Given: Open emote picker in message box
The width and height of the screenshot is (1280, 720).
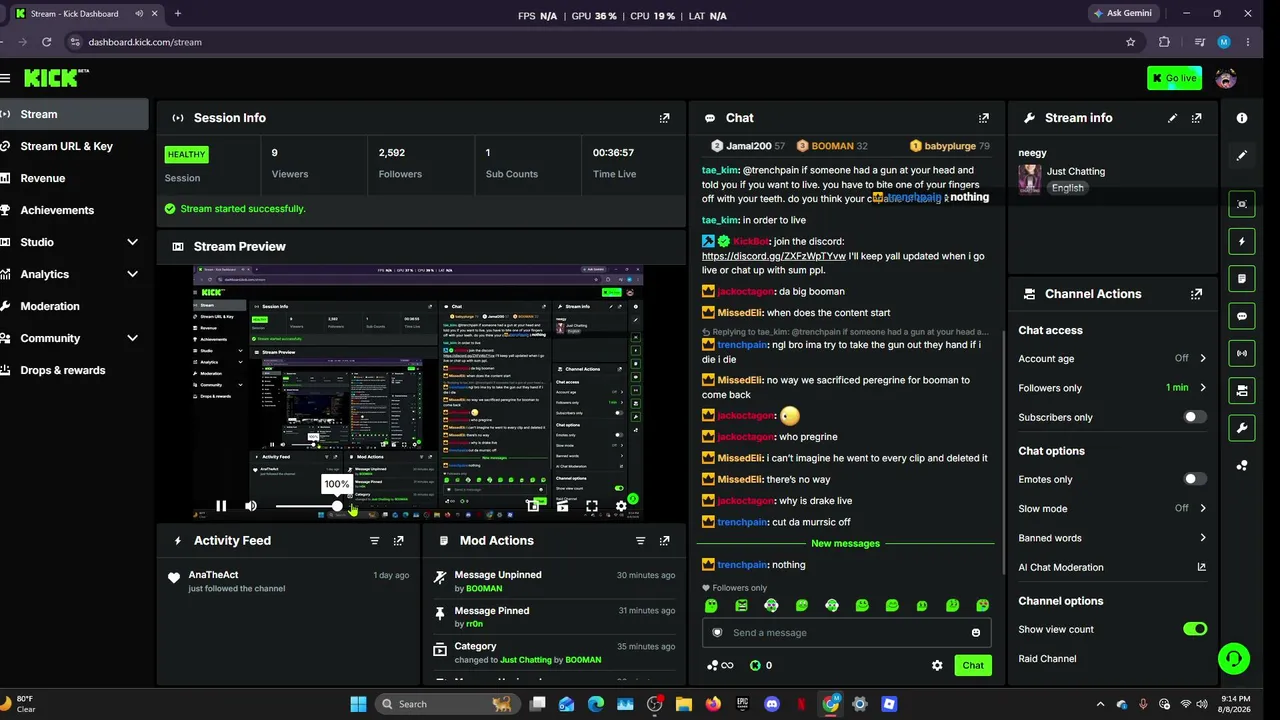Looking at the screenshot, I should (x=976, y=633).
